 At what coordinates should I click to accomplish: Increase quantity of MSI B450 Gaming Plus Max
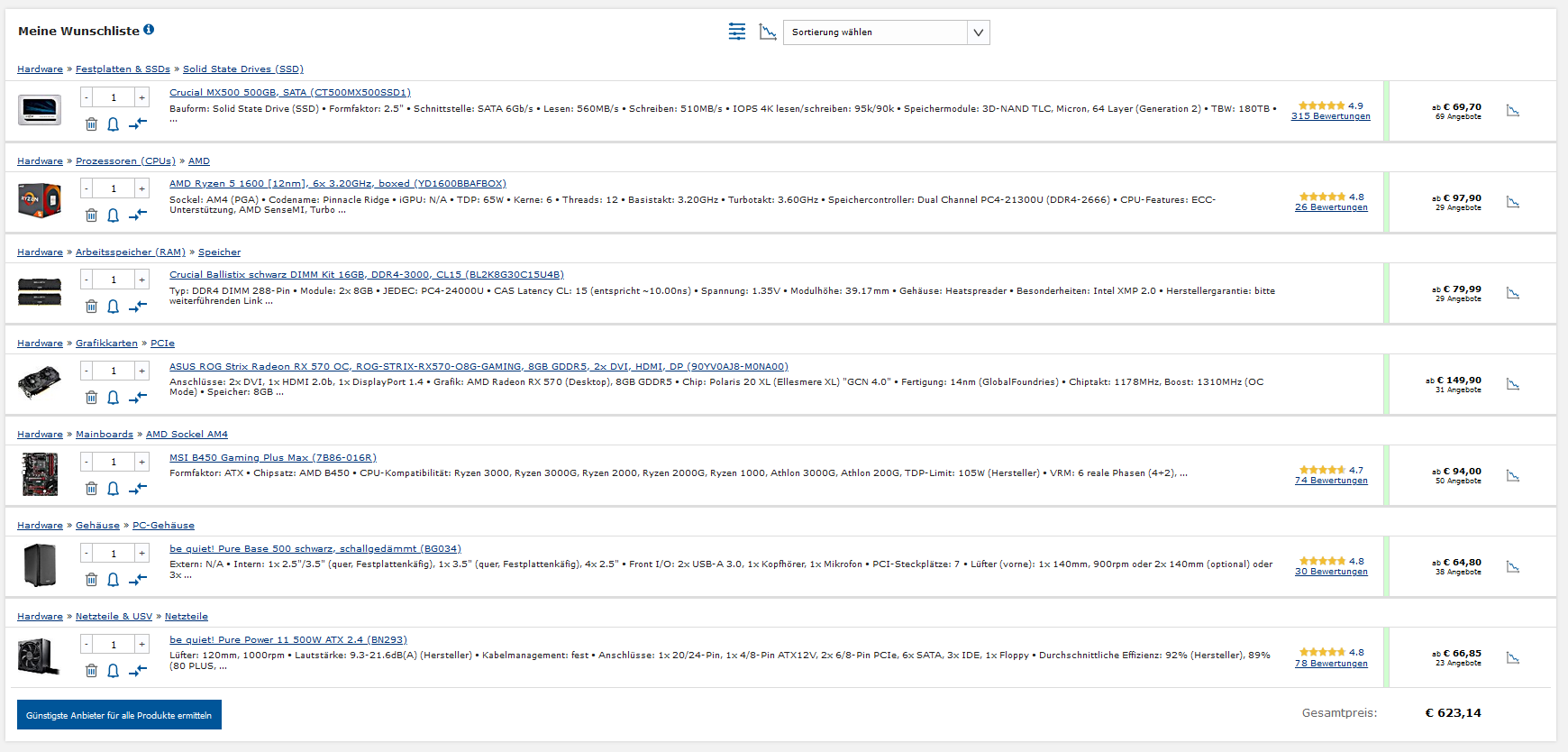click(x=141, y=462)
